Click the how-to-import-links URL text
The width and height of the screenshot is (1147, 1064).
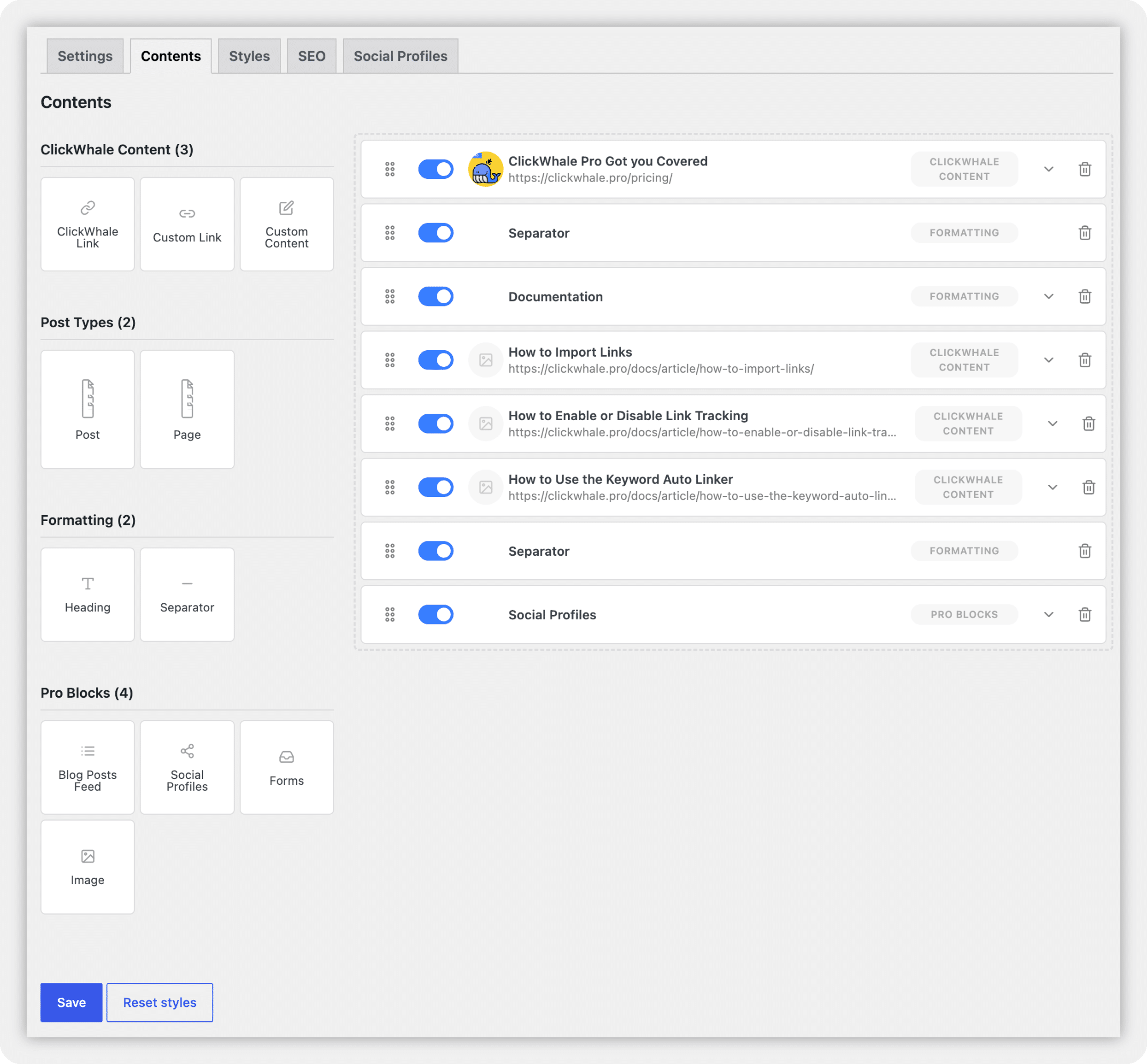(661, 368)
